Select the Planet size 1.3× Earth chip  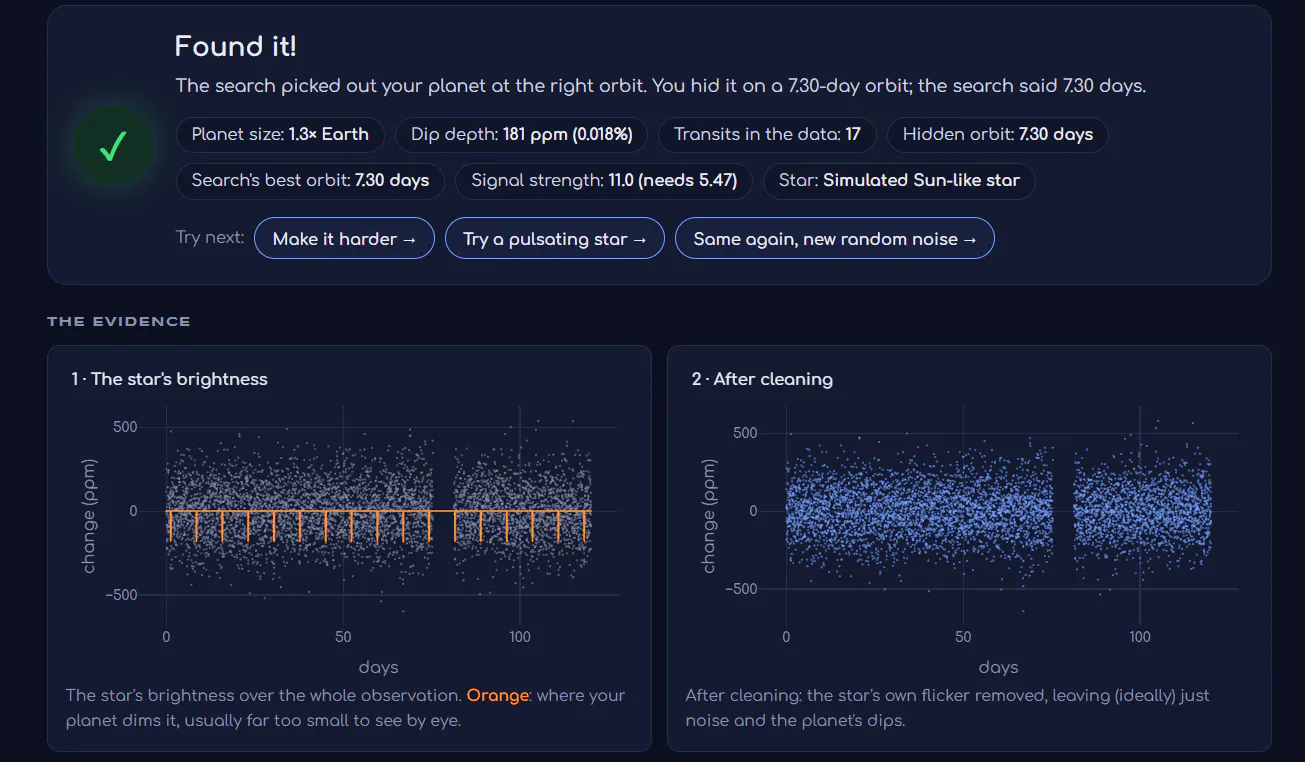coord(280,134)
